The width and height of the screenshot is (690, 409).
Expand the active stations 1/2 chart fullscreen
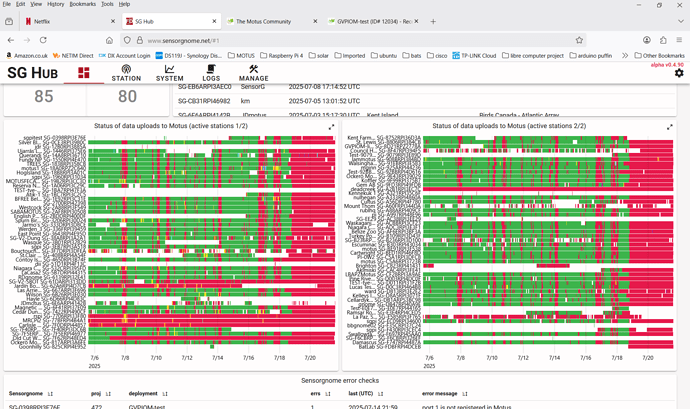click(332, 127)
